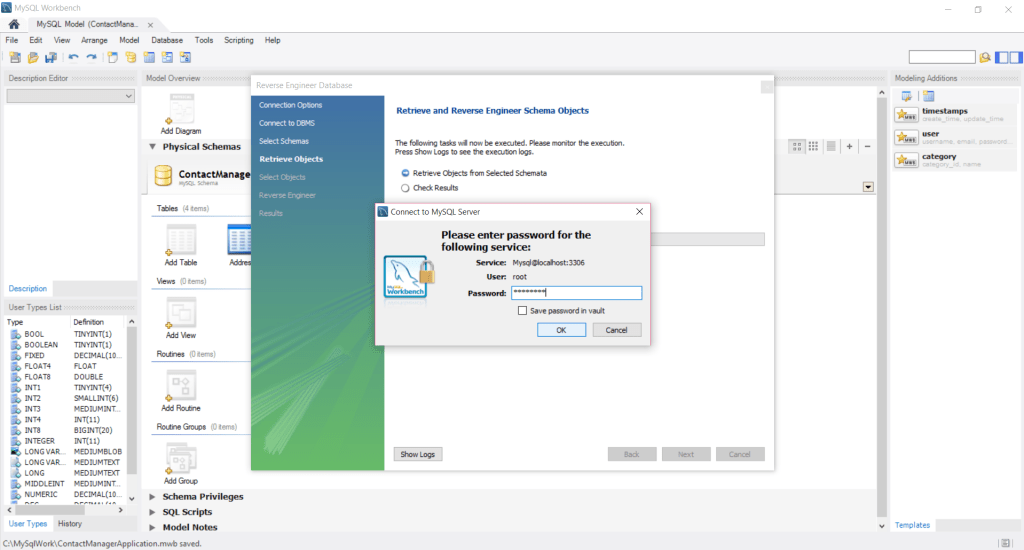Image resolution: width=1024 pixels, height=550 pixels.
Task: Select Check Results radio button
Action: 406,188
